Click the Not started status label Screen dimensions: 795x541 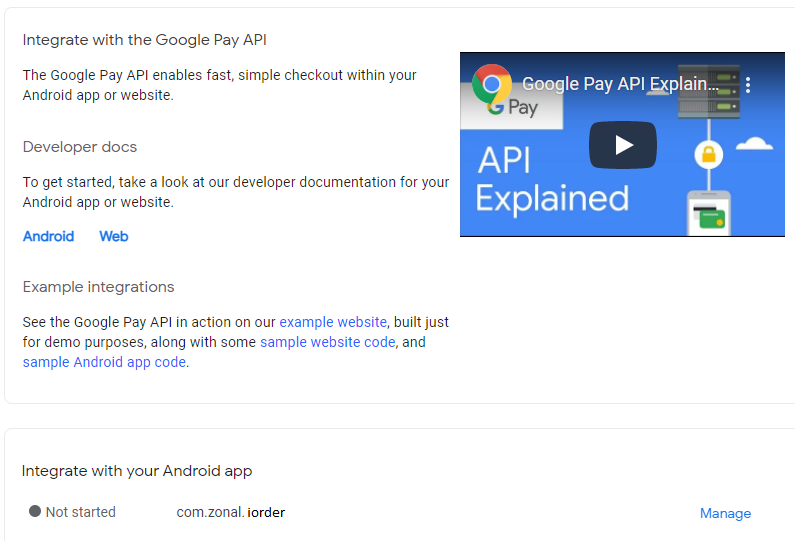81,512
